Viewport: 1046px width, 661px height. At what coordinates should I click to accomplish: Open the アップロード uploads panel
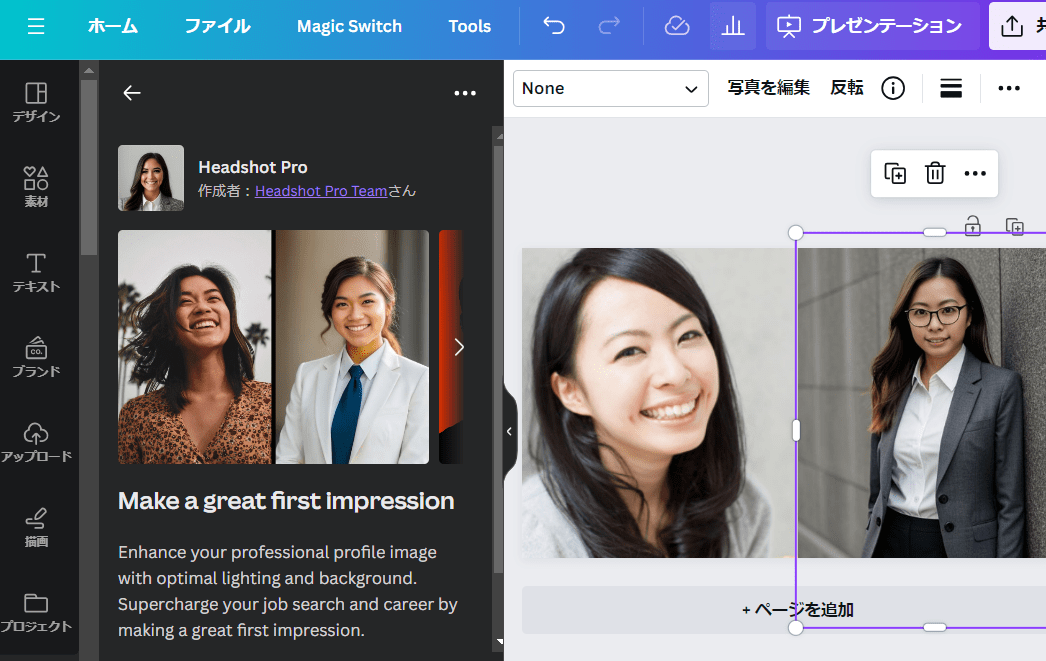(36, 442)
